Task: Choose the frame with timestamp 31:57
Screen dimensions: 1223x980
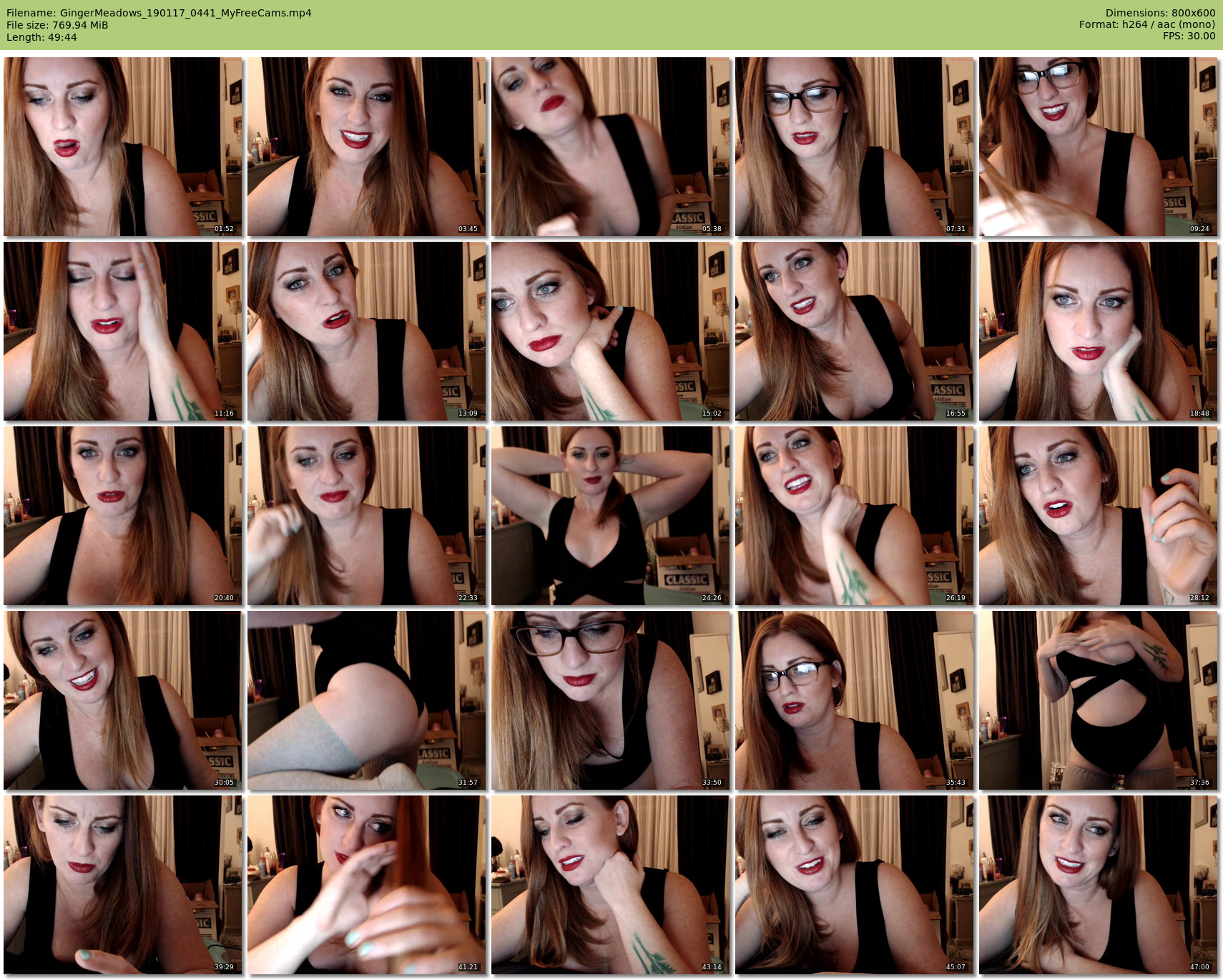Action: point(367,700)
